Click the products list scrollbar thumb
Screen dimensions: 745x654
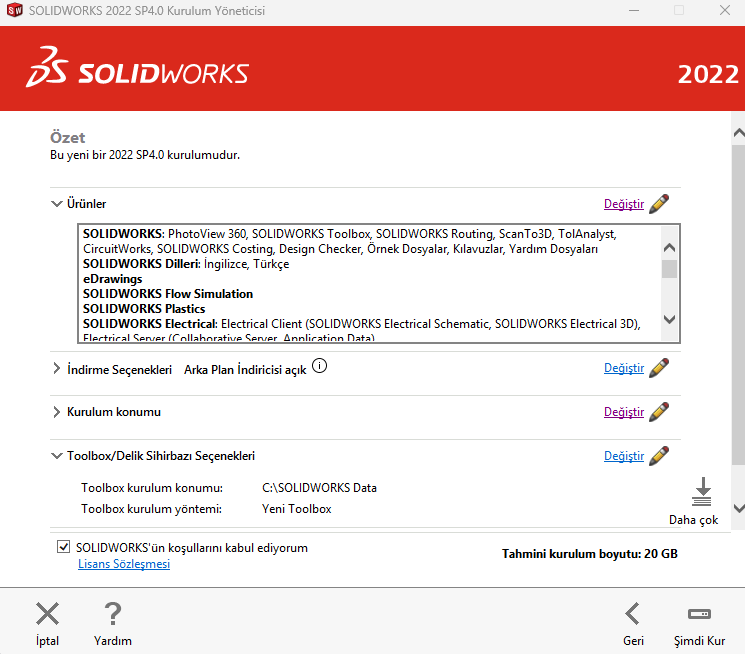(669, 269)
